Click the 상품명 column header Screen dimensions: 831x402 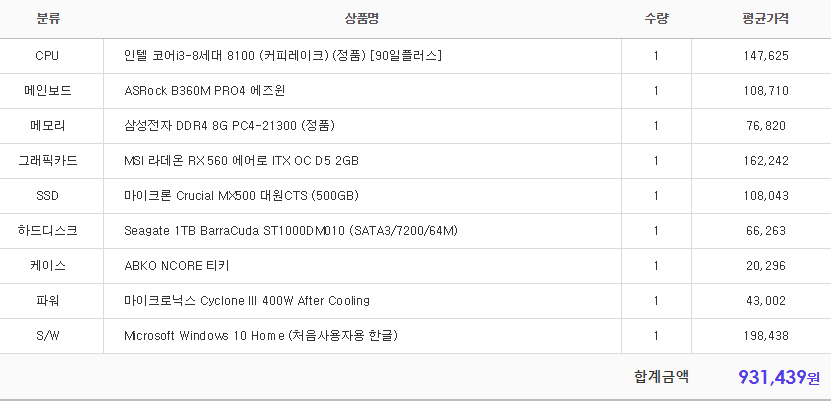pos(361,18)
